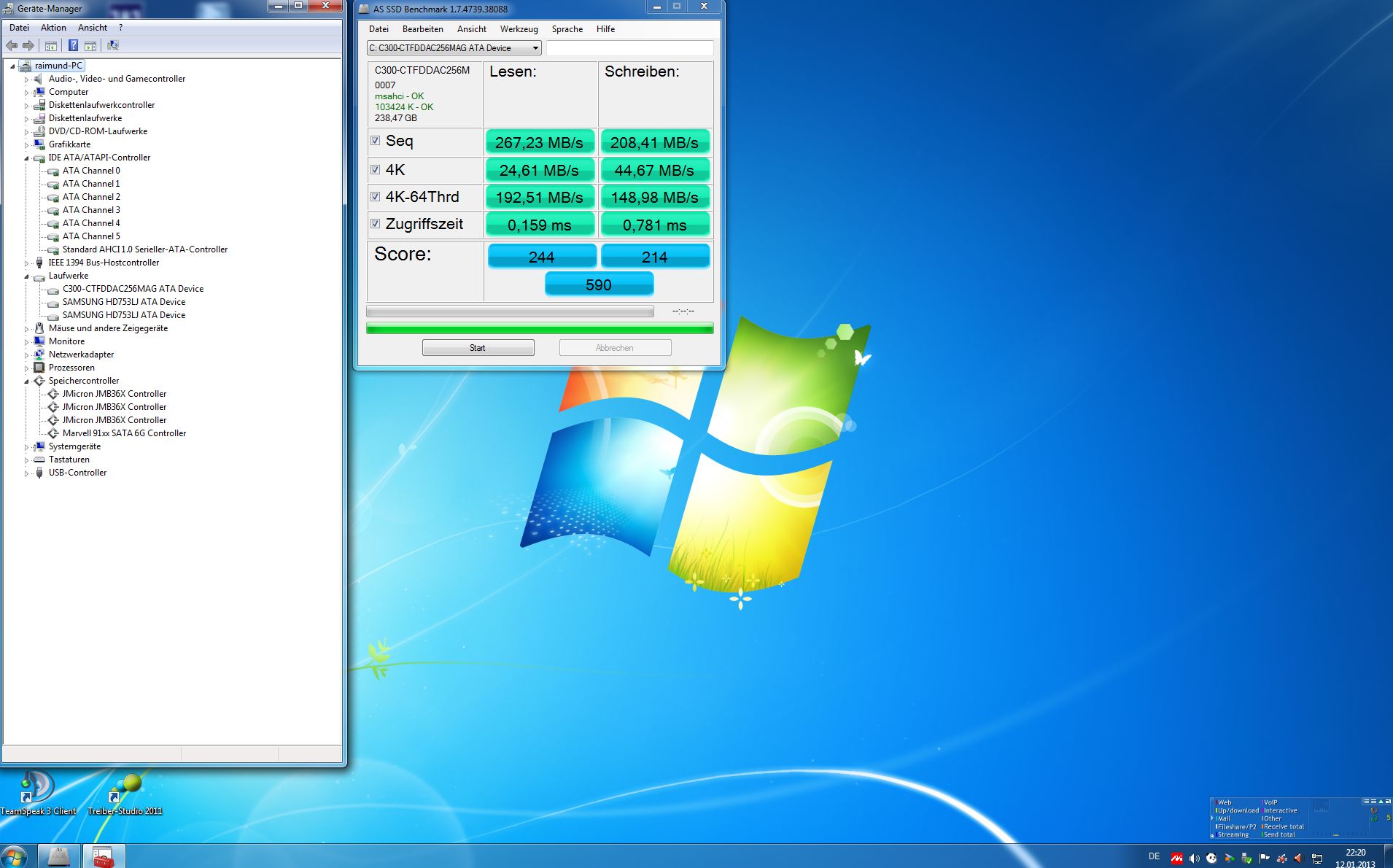Collapse the Speichercontroller node

[x=27, y=381]
